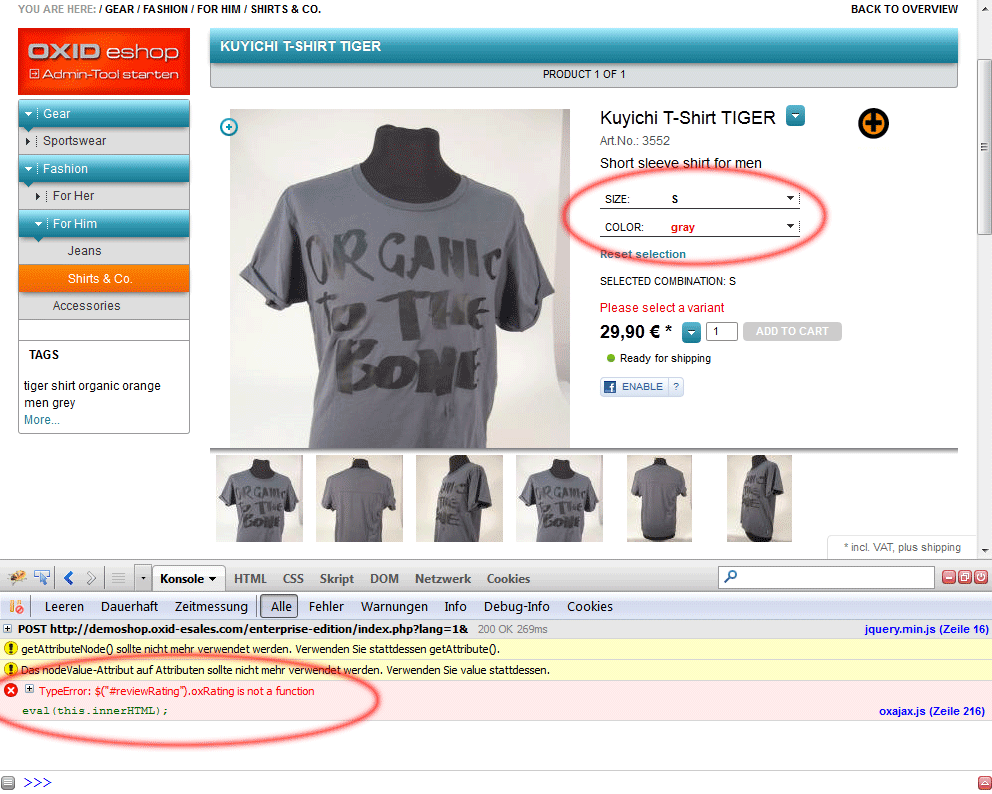Open the oxajax.js (Zeile 216) source link
This screenshot has width=992, height=794.
point(932,711)
